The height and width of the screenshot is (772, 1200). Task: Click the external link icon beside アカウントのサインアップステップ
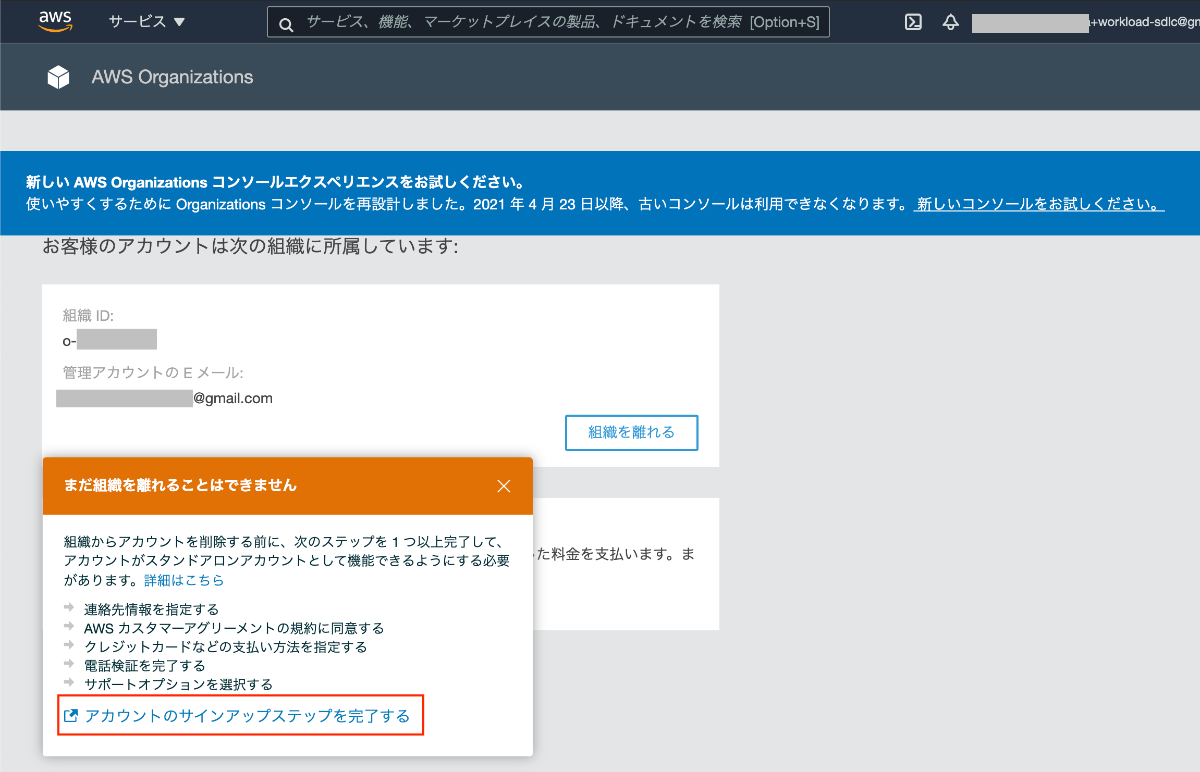71,716
